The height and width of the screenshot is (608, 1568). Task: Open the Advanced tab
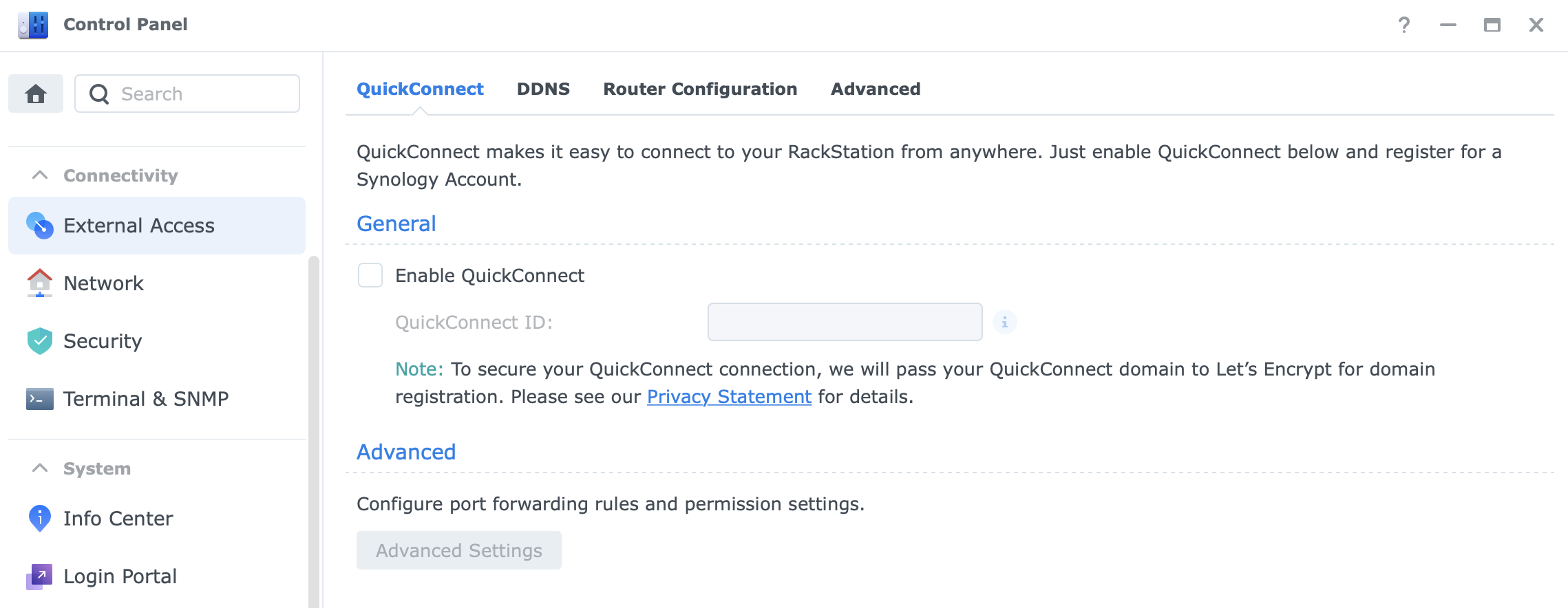pos(876,89)
